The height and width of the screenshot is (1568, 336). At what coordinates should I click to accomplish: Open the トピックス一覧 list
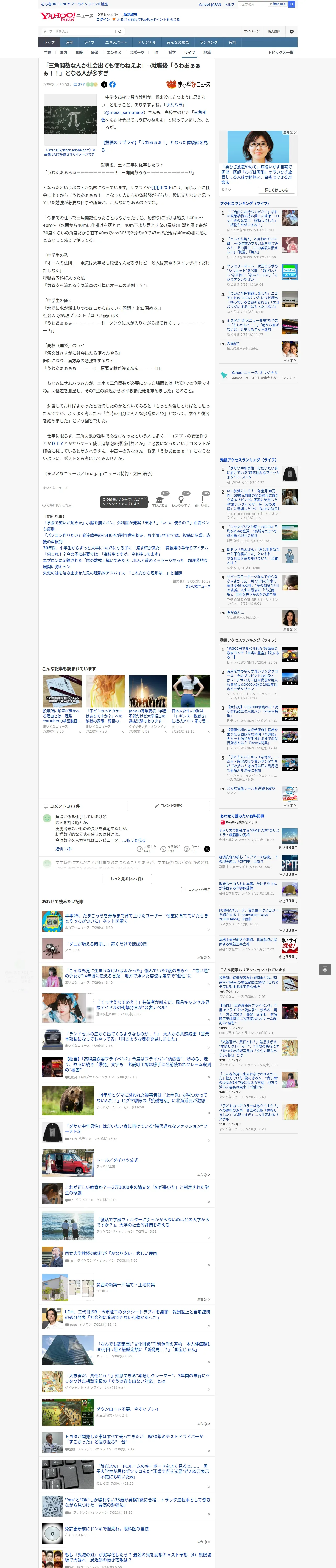click(x=281, y=52)
